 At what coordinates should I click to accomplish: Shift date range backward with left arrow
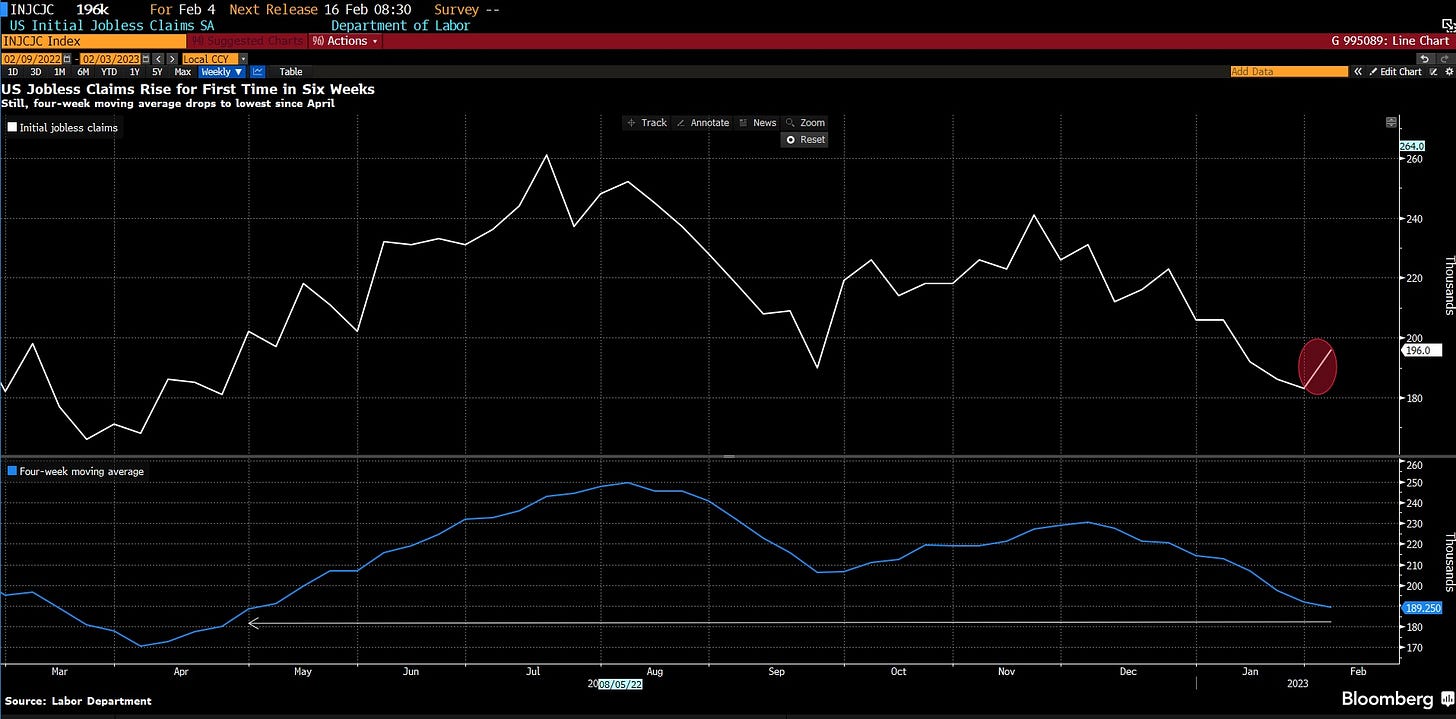pos(158,59)
